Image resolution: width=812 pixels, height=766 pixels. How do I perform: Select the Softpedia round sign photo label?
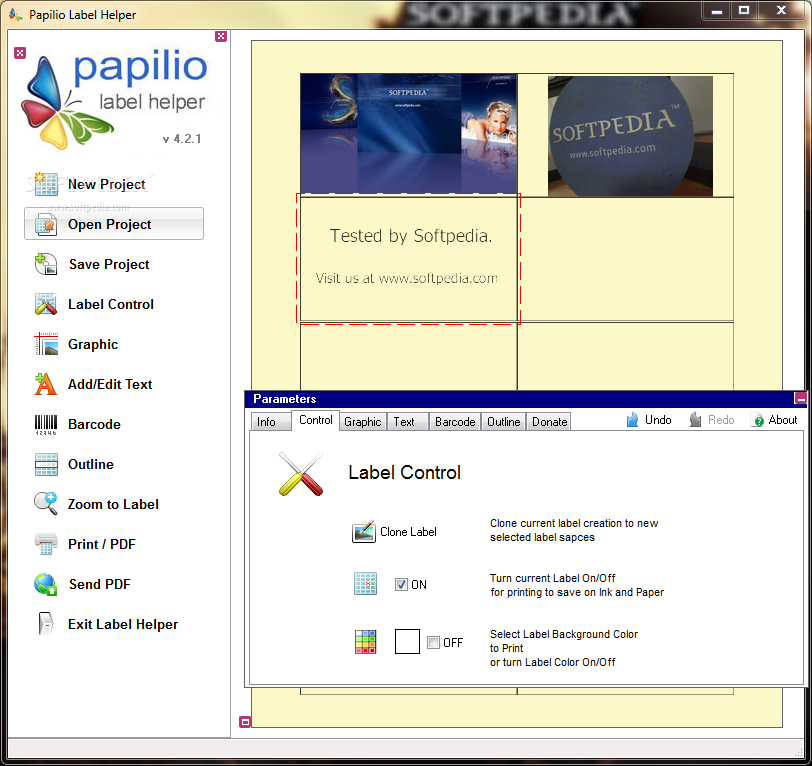(630, 136)
